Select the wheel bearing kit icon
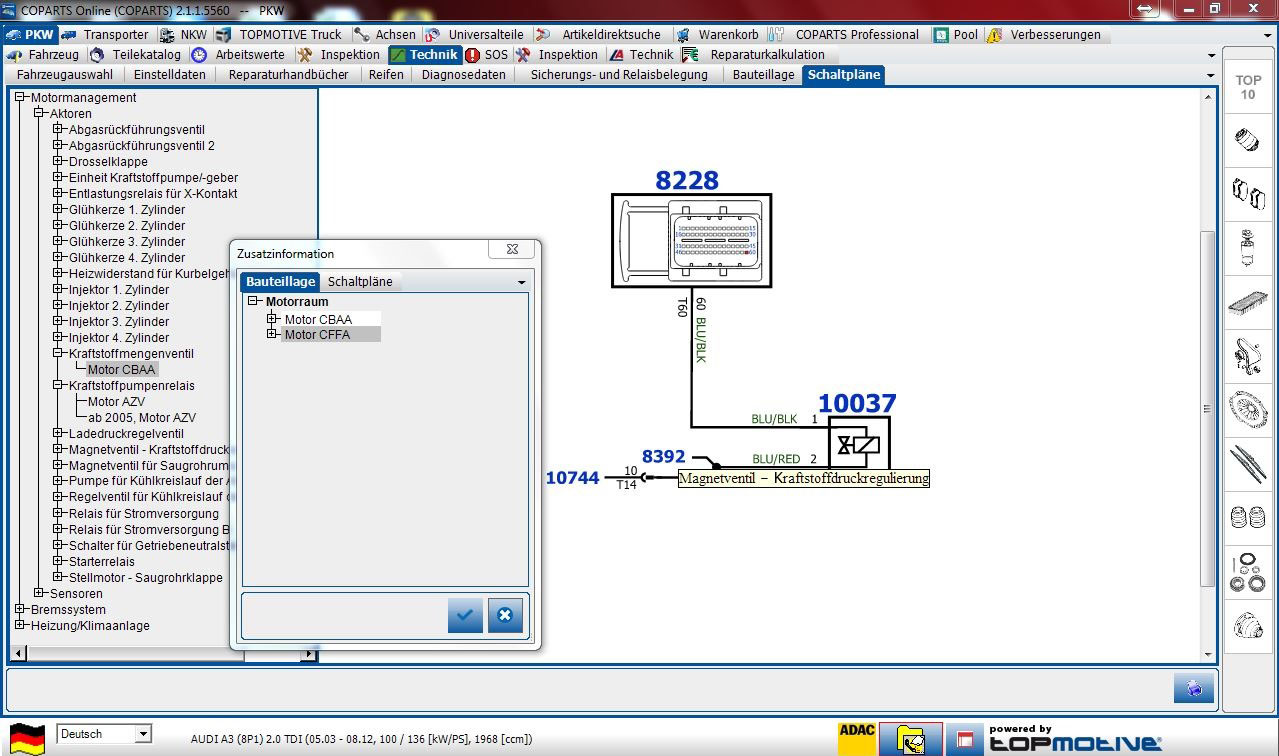 coord(1247,572)
